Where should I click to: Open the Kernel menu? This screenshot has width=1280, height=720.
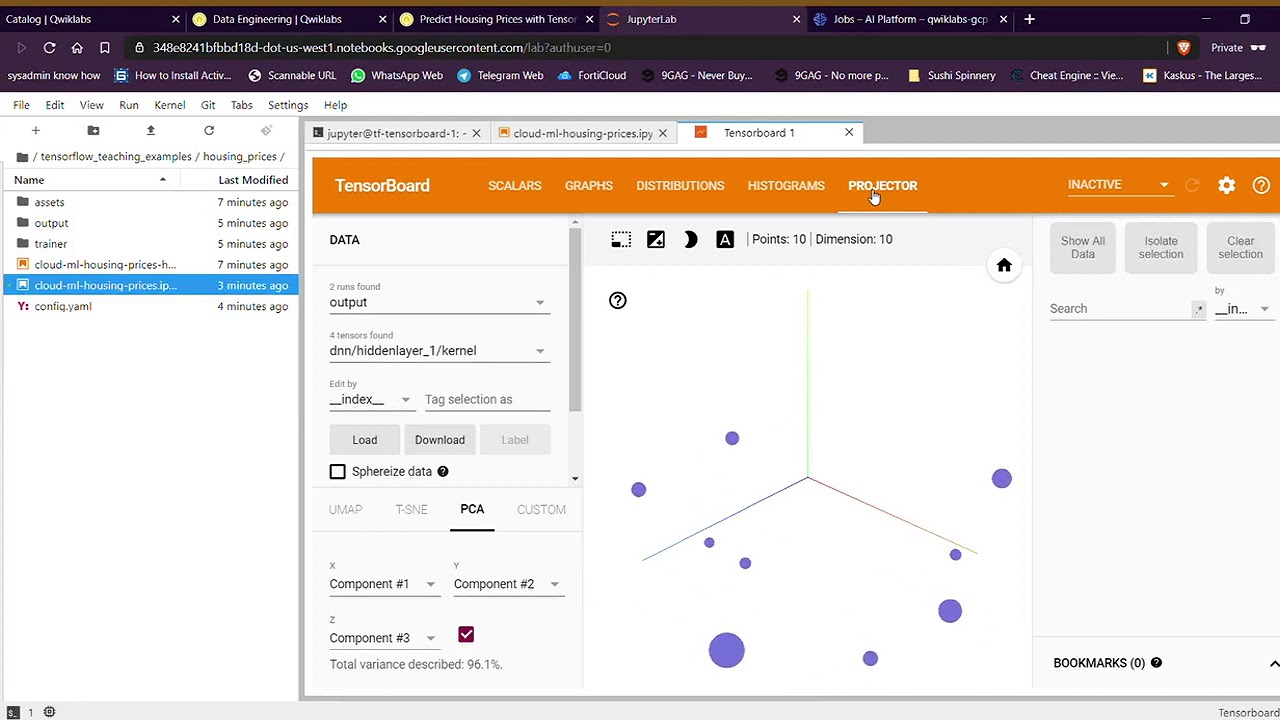click(x=170, y=105)
